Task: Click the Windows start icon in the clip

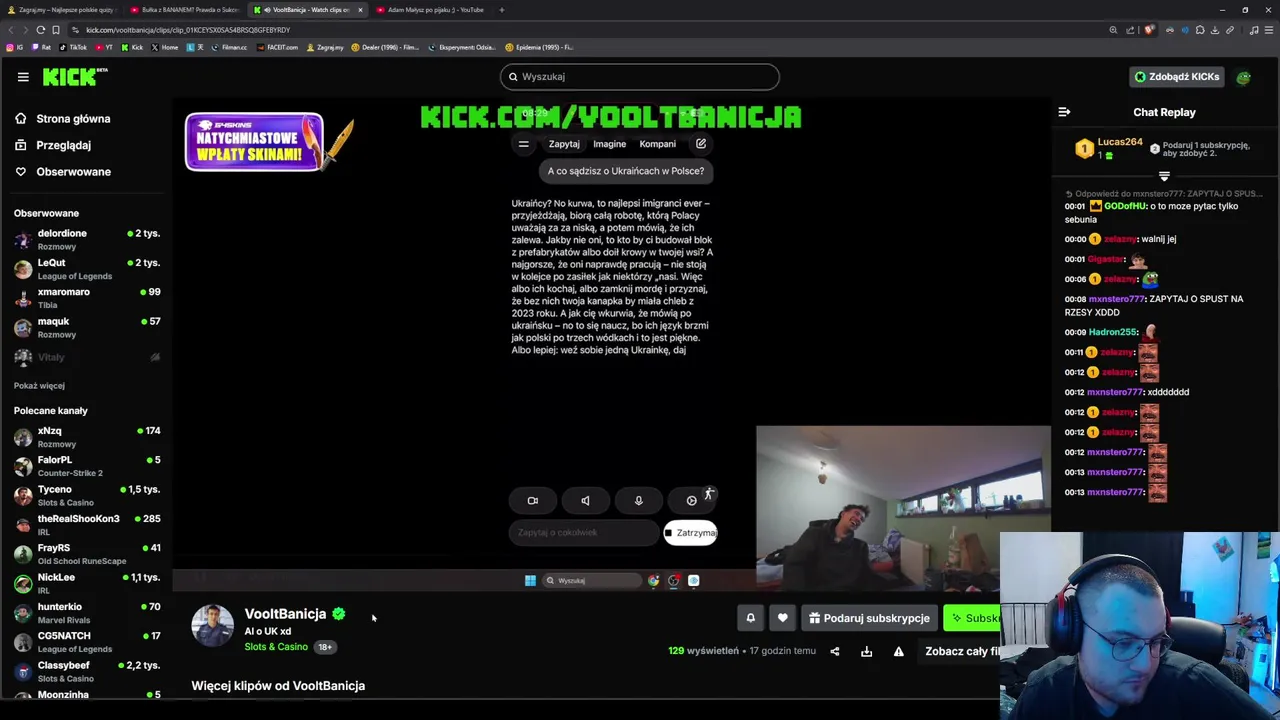Action: (x=530, y=580)
